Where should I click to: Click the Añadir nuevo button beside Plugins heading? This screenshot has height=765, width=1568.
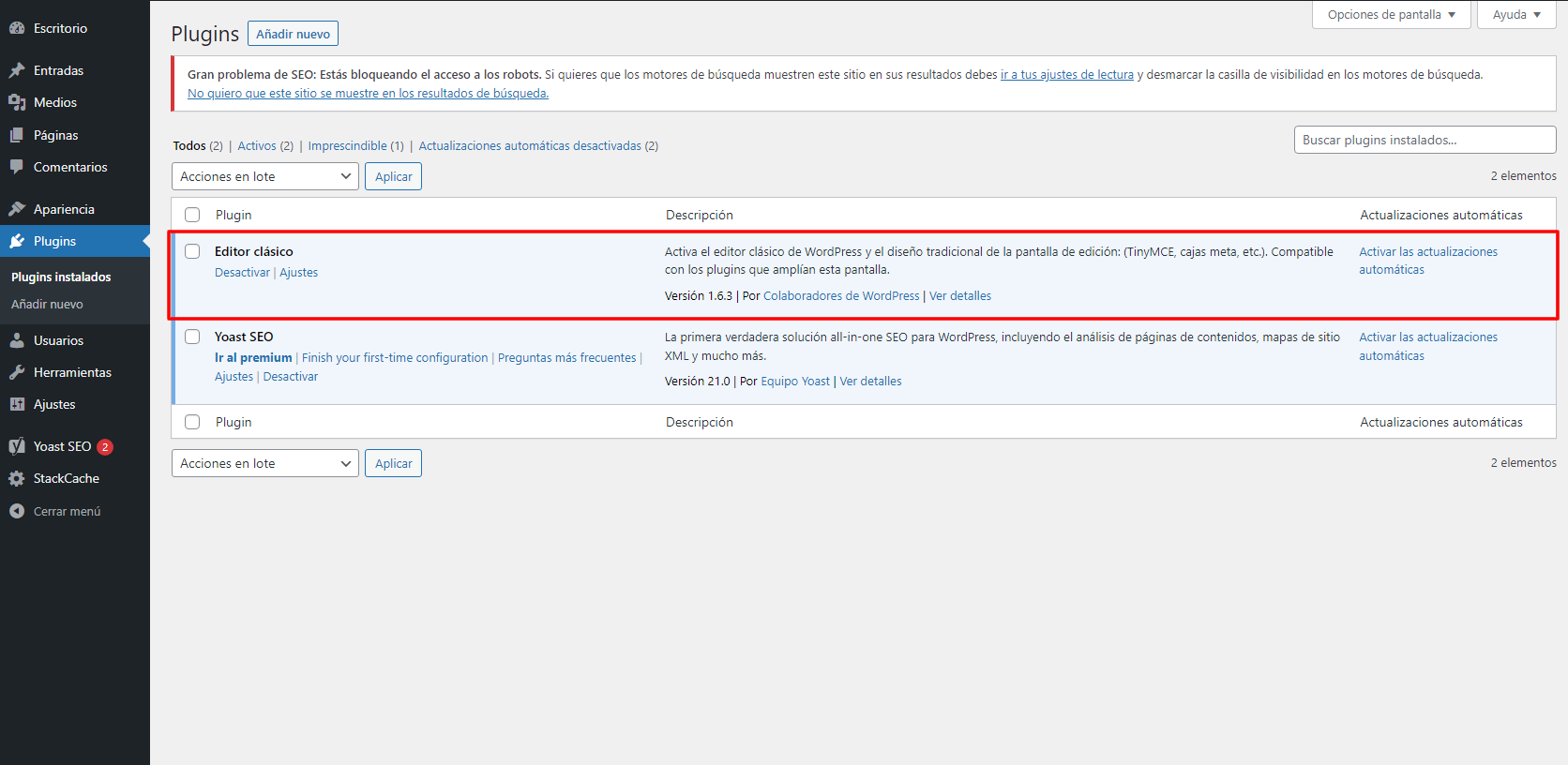[293, 34]
